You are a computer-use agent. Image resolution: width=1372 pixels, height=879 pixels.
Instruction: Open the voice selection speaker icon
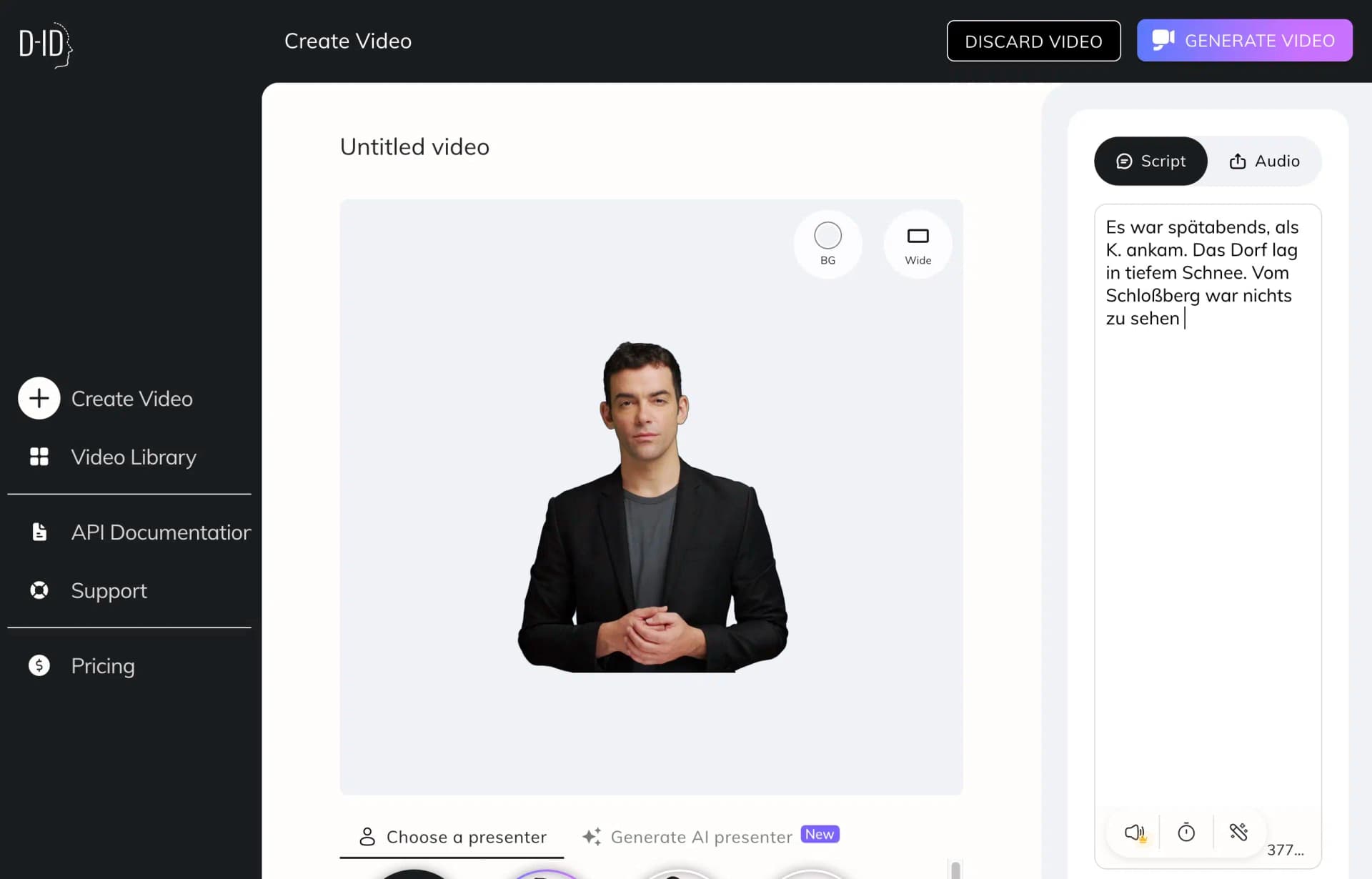[1135, 832]
